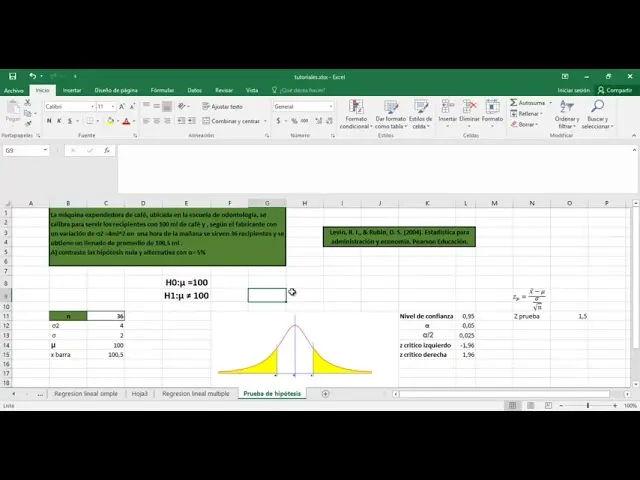
Task: Open the Calibri font name dropdown
Action: pos(68,106)
